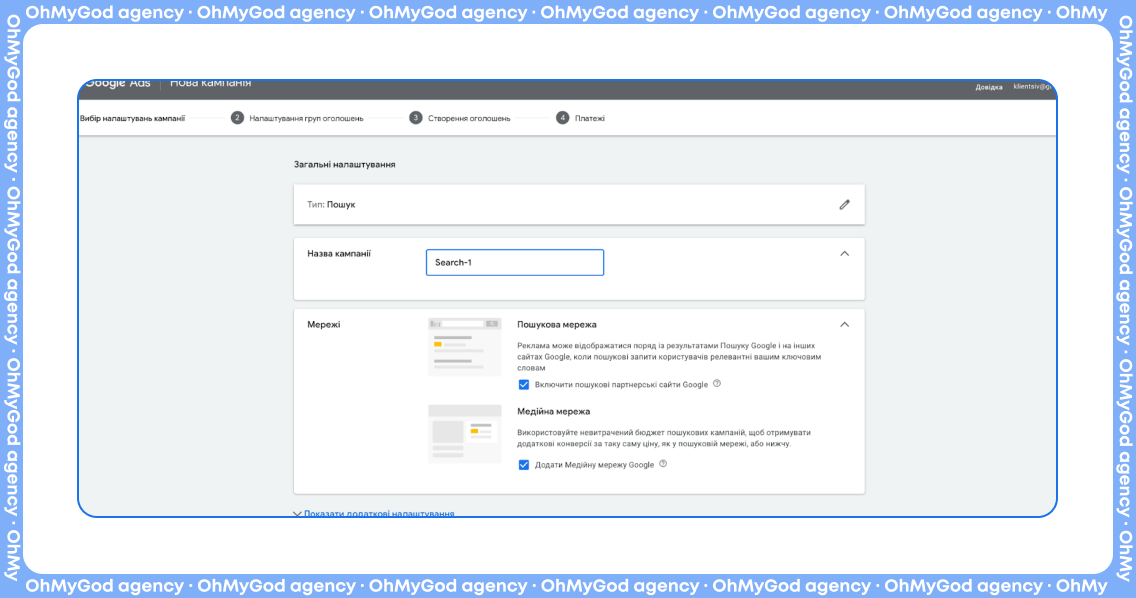Expand Показати додаткові налаштування
This screenshot has height=598, width=1136.
(x=375, y=513)
